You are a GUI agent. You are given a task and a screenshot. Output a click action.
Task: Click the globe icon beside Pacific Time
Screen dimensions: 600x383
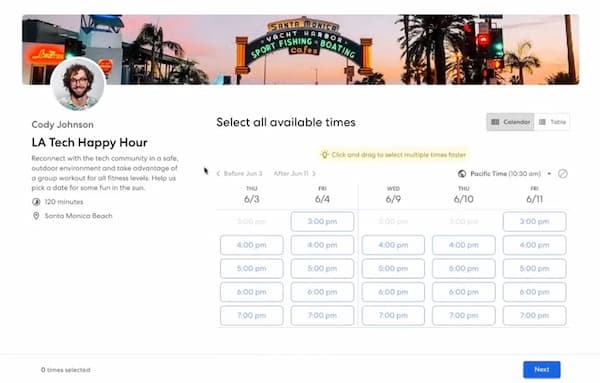462,174
